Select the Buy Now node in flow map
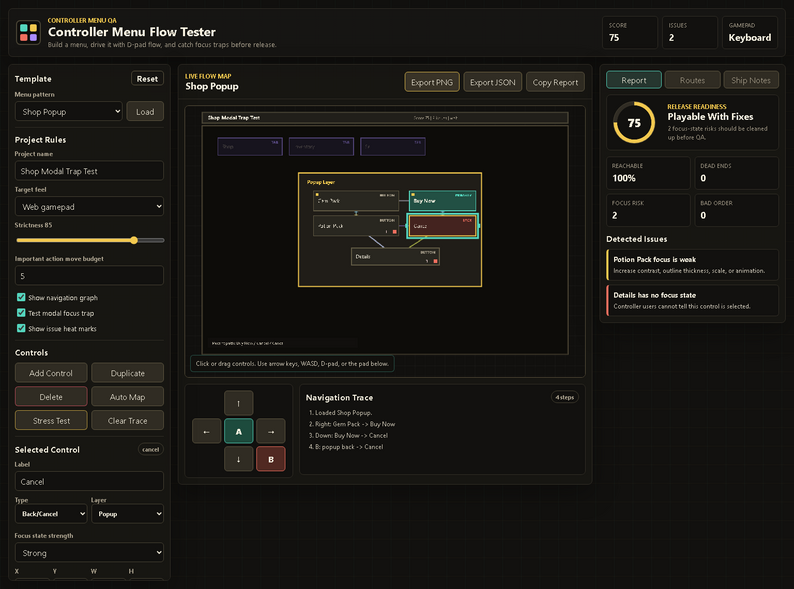This screenshot has width=794, height=589. coord(443,201)
